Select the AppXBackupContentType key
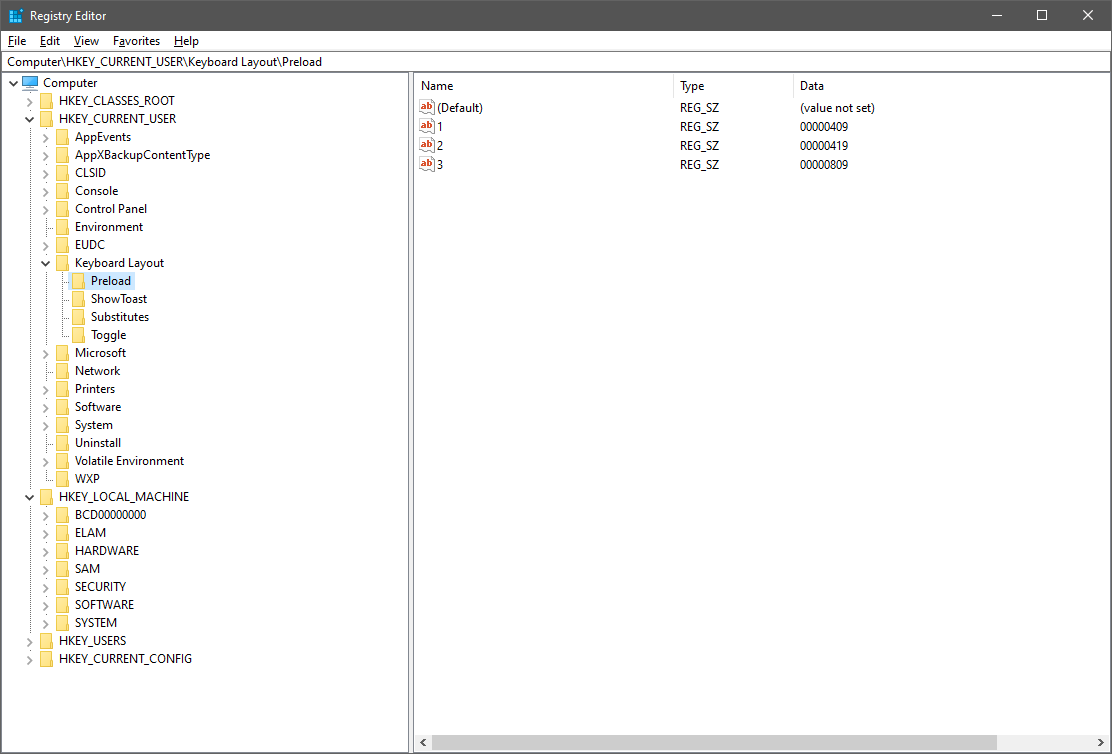Screen dimensions: 1112x754 click(x=143, y=155)
